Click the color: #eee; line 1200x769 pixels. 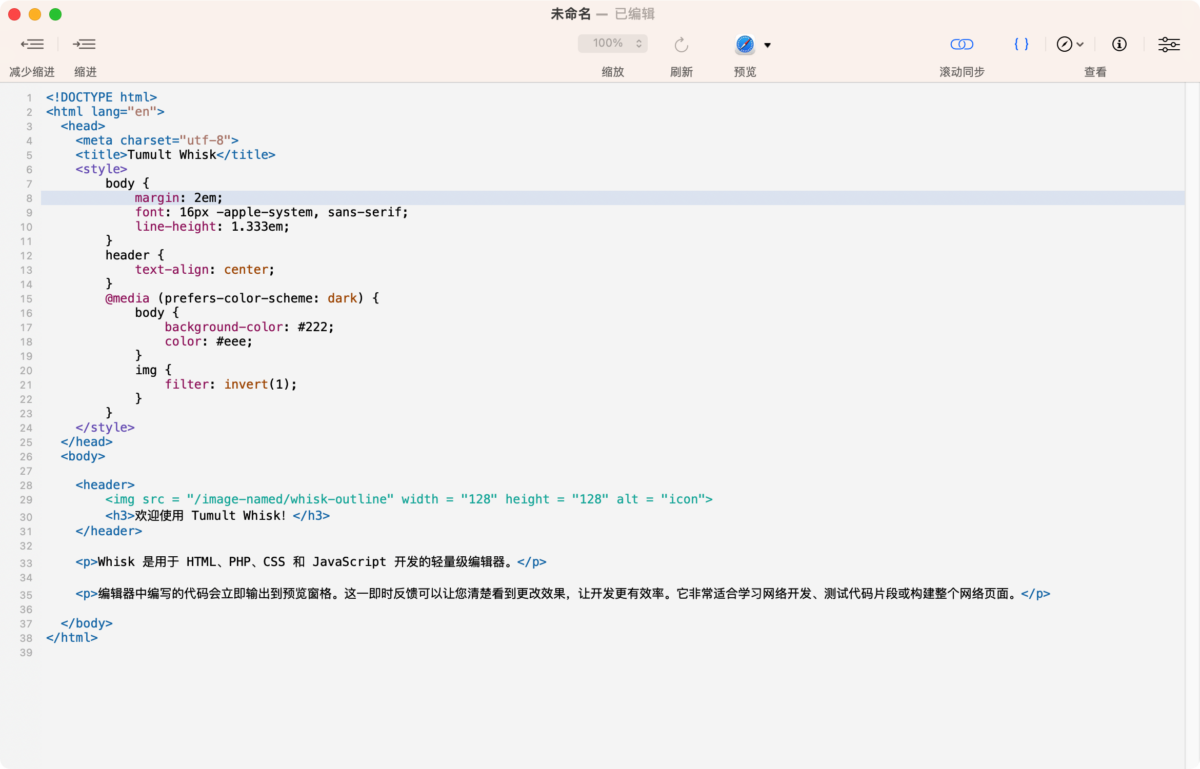(x=209, y=341)
